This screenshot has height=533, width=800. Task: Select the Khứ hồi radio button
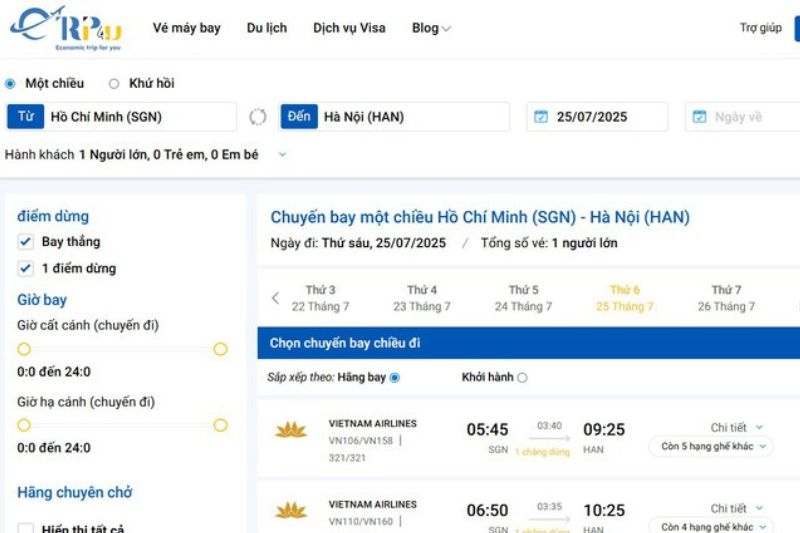pos(114,84)
